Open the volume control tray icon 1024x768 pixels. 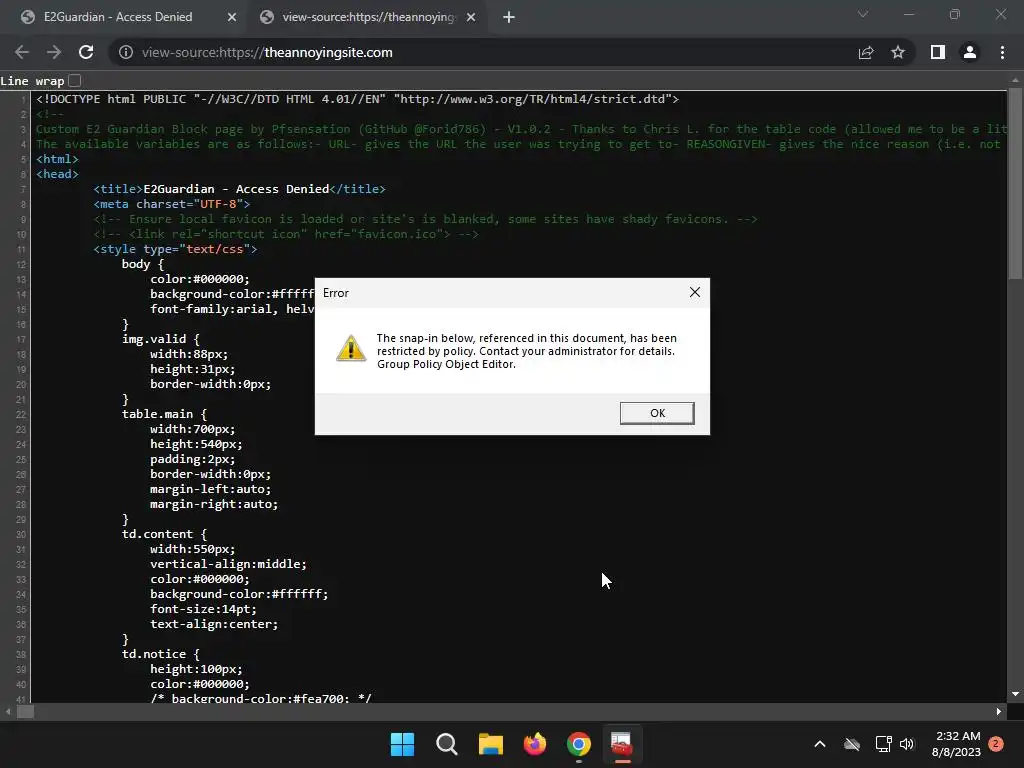click(907, 744)
